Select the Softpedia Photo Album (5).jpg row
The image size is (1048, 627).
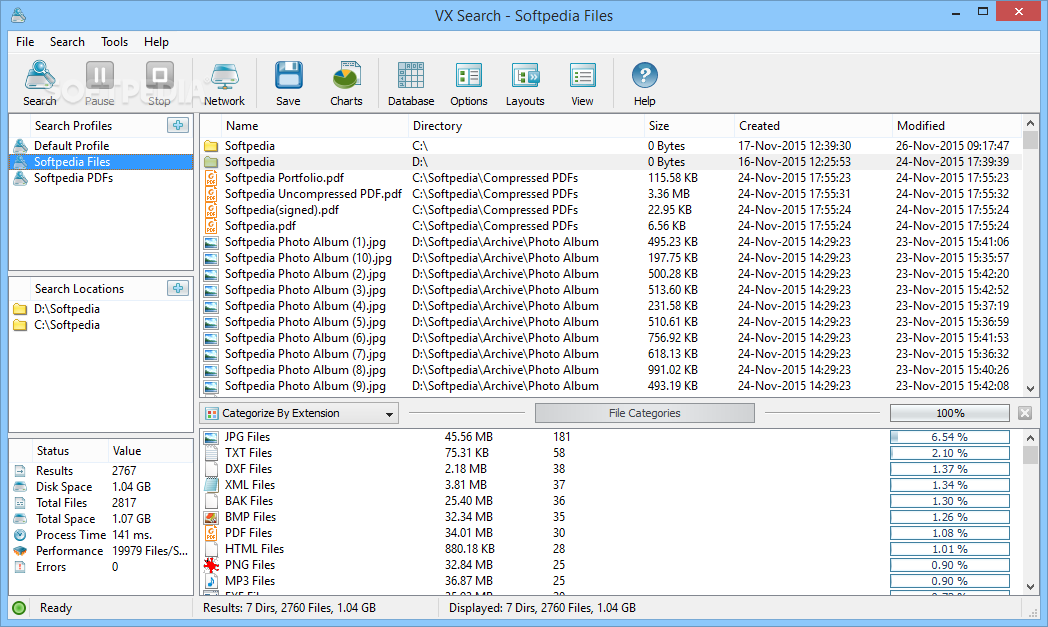(x=612, y=322)
